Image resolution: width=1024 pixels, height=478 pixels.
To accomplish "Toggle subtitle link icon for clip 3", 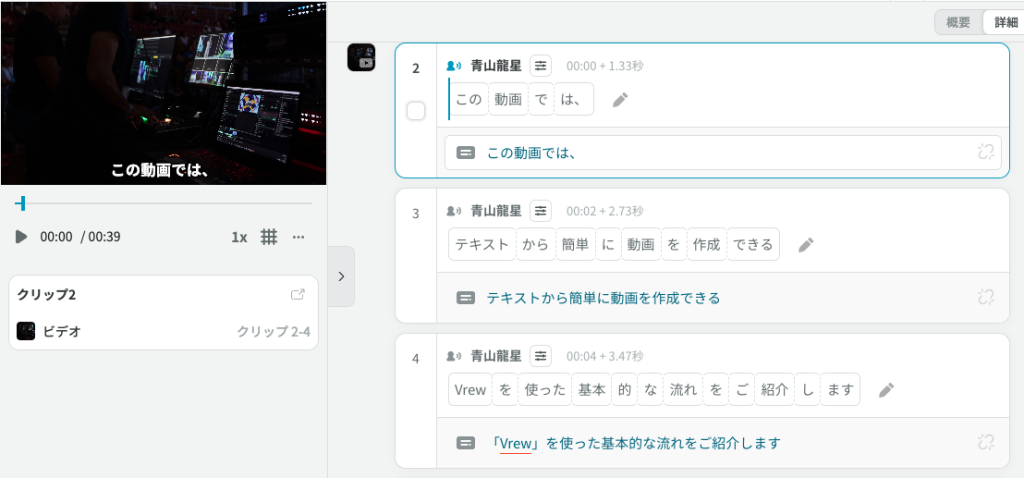I will point(985,298).
